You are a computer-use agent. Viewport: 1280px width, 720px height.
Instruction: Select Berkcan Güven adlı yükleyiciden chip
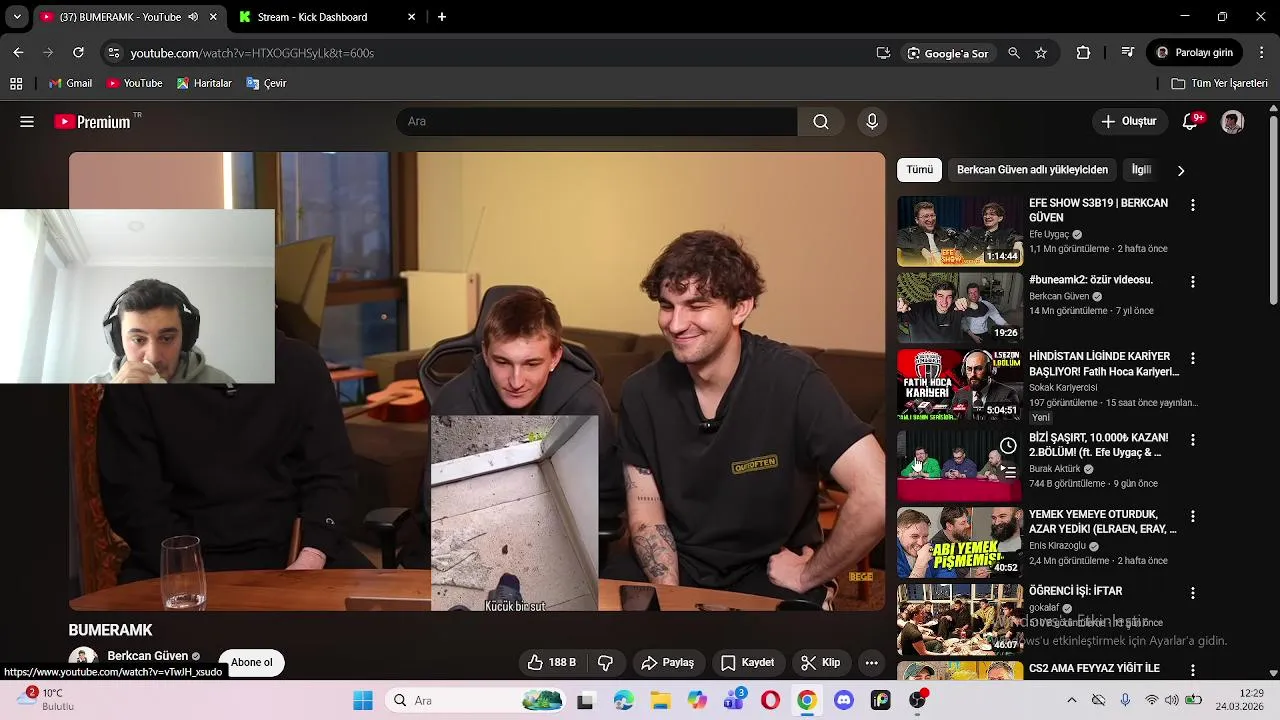(1032, 170)
